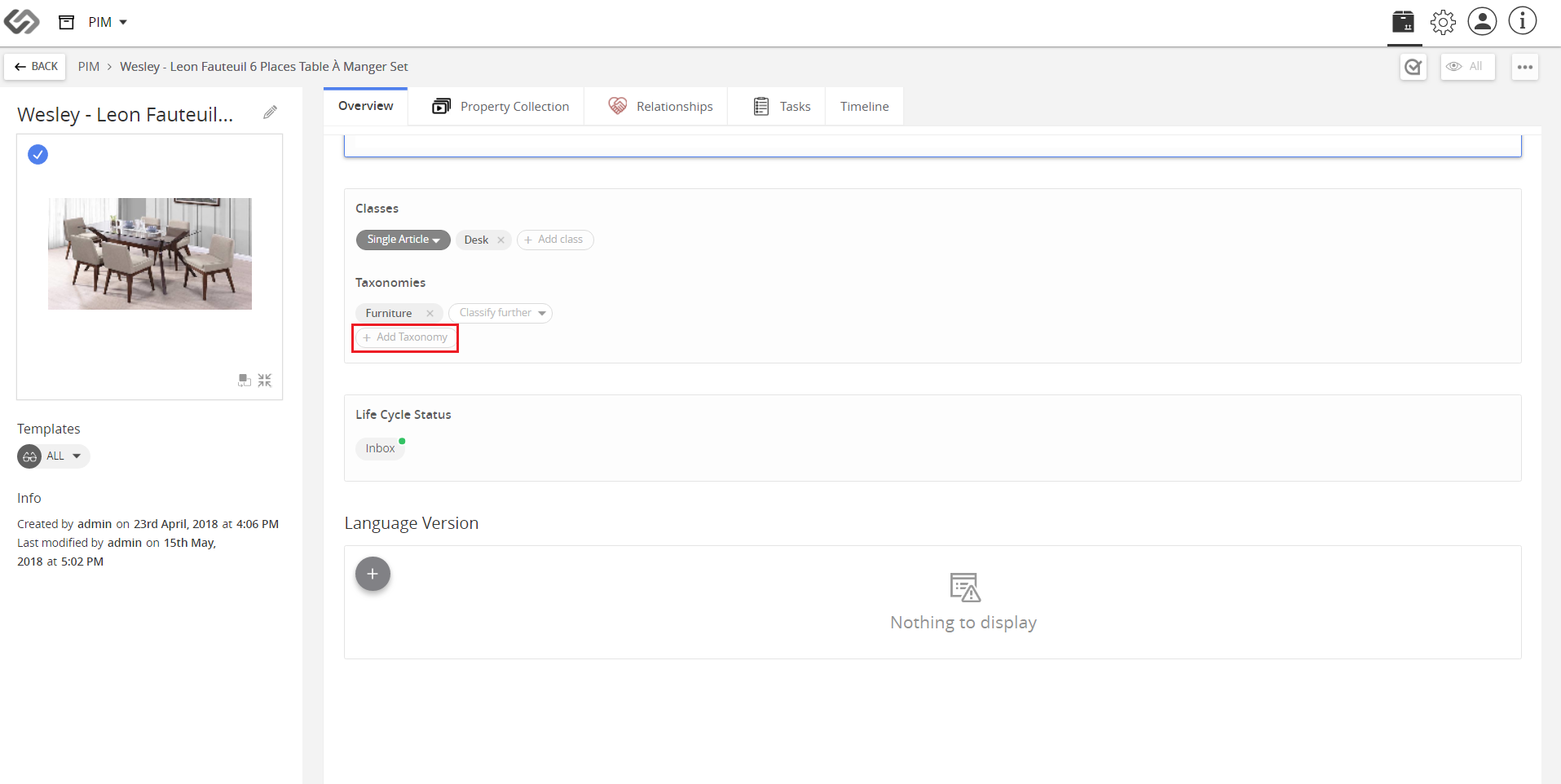
Task: Click the image replace icon under thumbnail
Action: [244, 381]
